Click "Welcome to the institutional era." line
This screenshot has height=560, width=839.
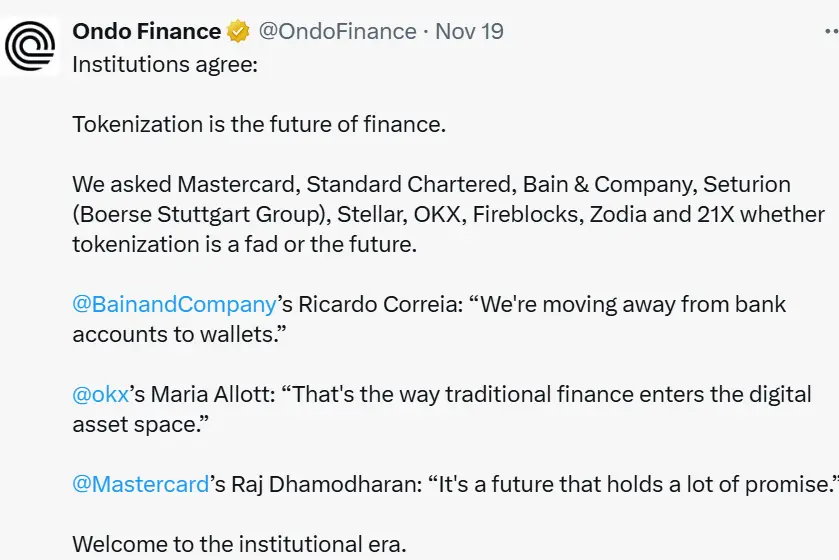240,545
